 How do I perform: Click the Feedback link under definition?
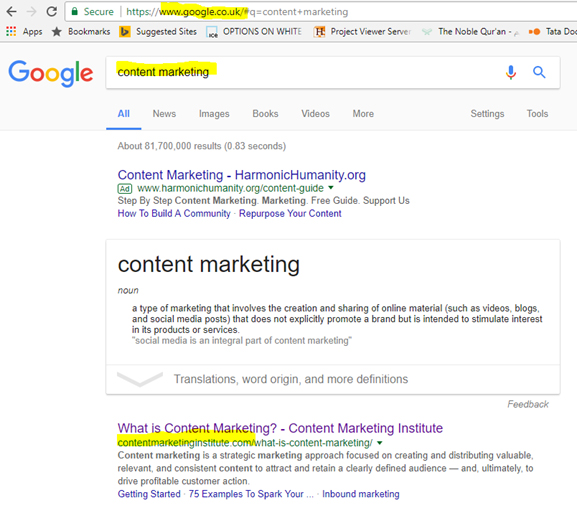click(x=528, y=404)
